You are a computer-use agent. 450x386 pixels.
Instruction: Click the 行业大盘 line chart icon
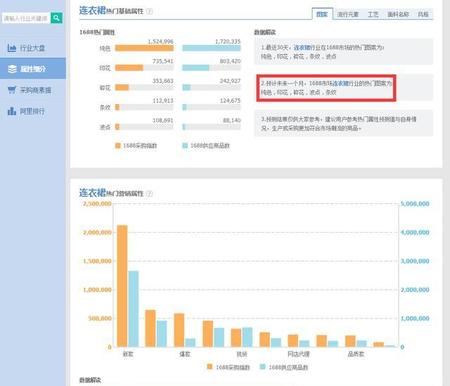click(x=12, y=48)
